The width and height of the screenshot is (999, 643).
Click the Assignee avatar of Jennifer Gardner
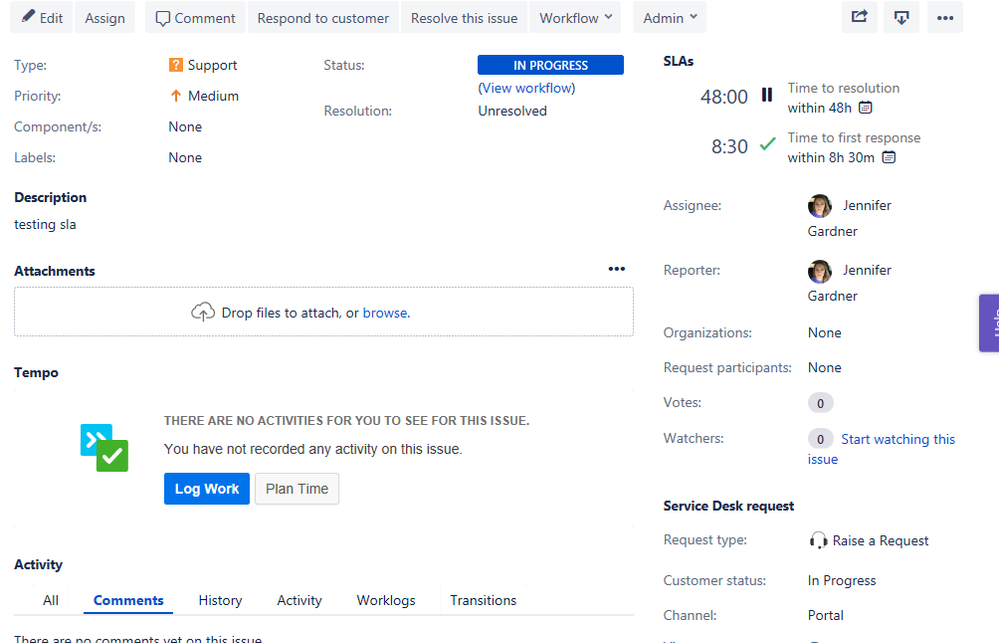click(820, 206)
